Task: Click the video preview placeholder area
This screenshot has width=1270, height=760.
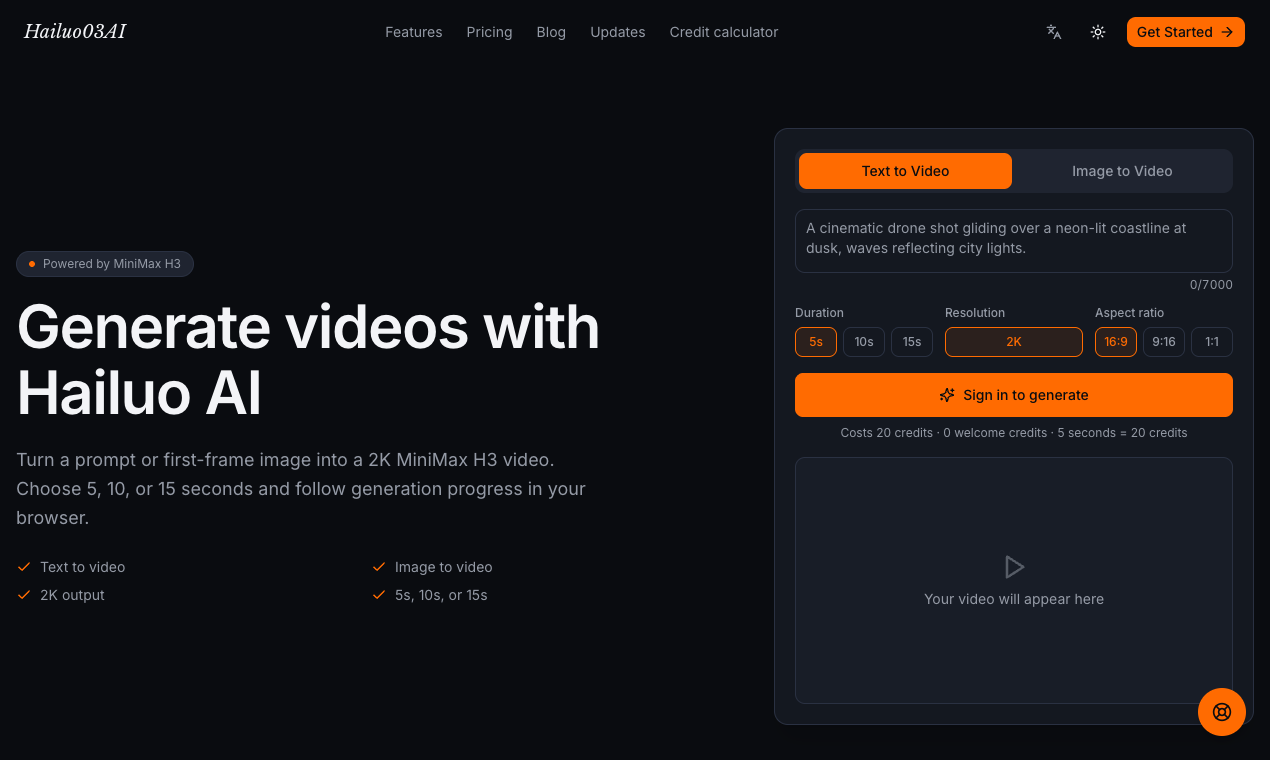Action: click(x=1014, y=581)
